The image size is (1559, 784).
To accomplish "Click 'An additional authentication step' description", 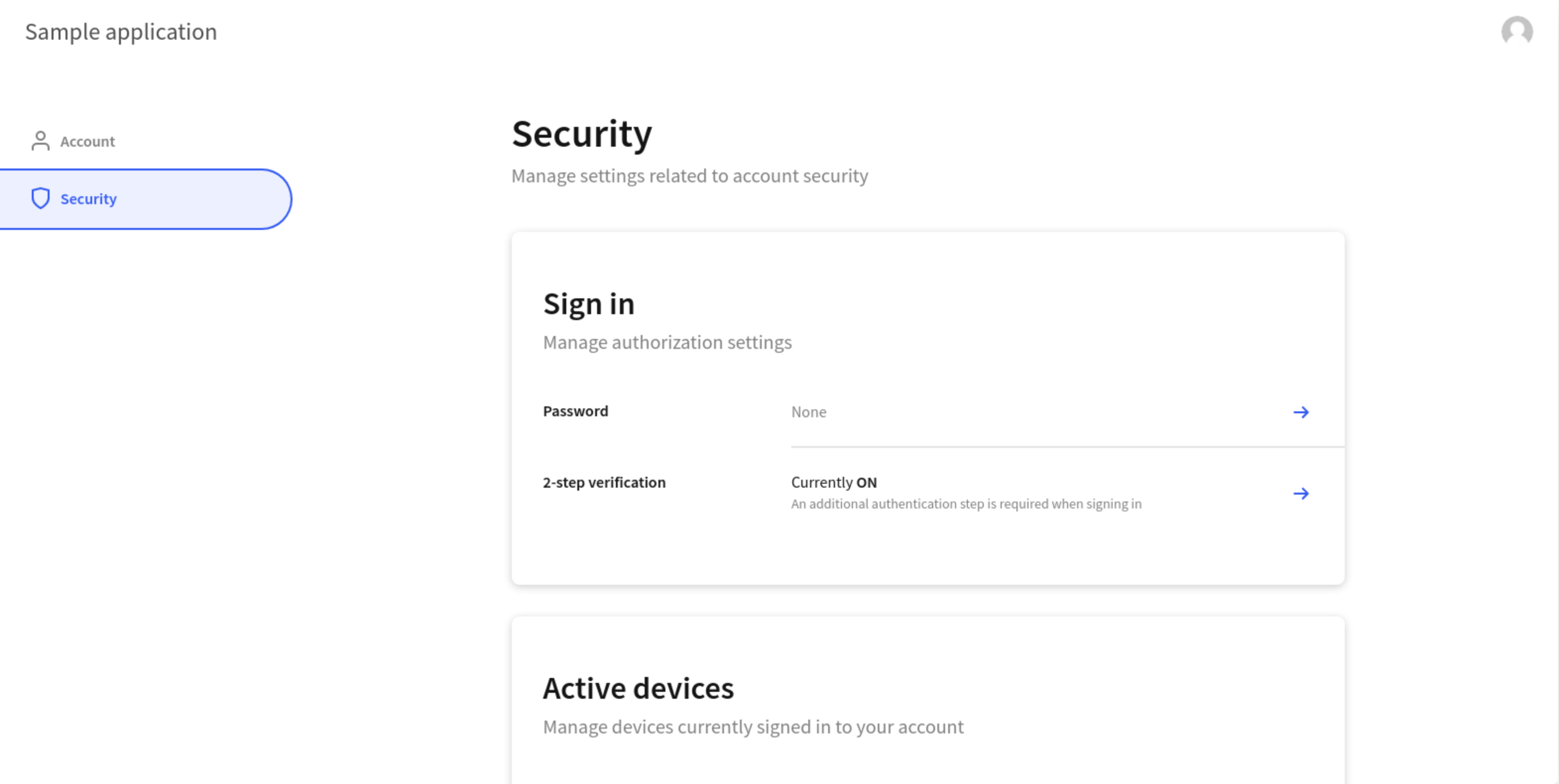I will tap(966, 504).
